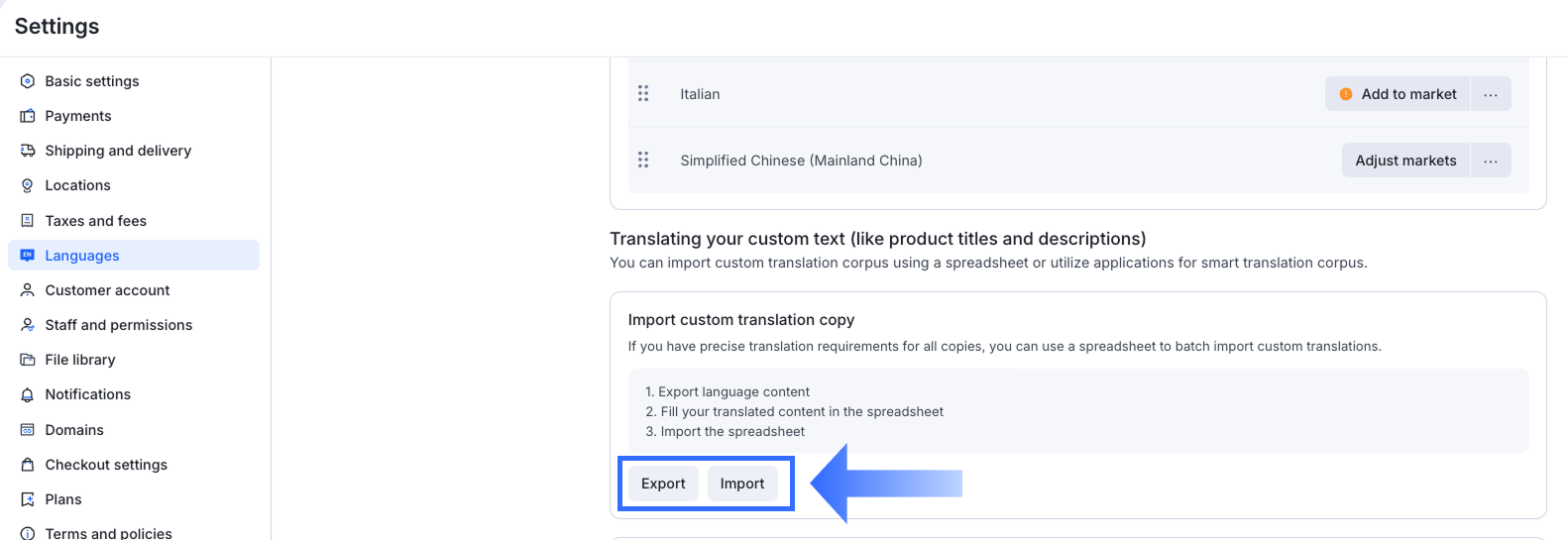Click the Basic settings hexagon icon
1568x540 pixels.
click(28, 81)
